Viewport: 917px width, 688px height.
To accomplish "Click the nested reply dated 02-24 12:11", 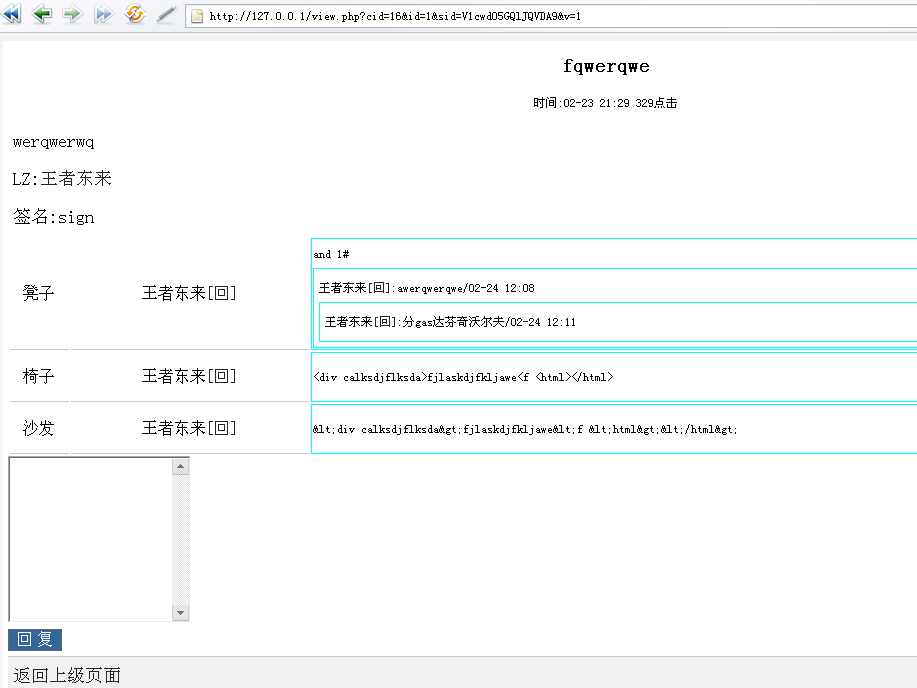I will [450, 322].
